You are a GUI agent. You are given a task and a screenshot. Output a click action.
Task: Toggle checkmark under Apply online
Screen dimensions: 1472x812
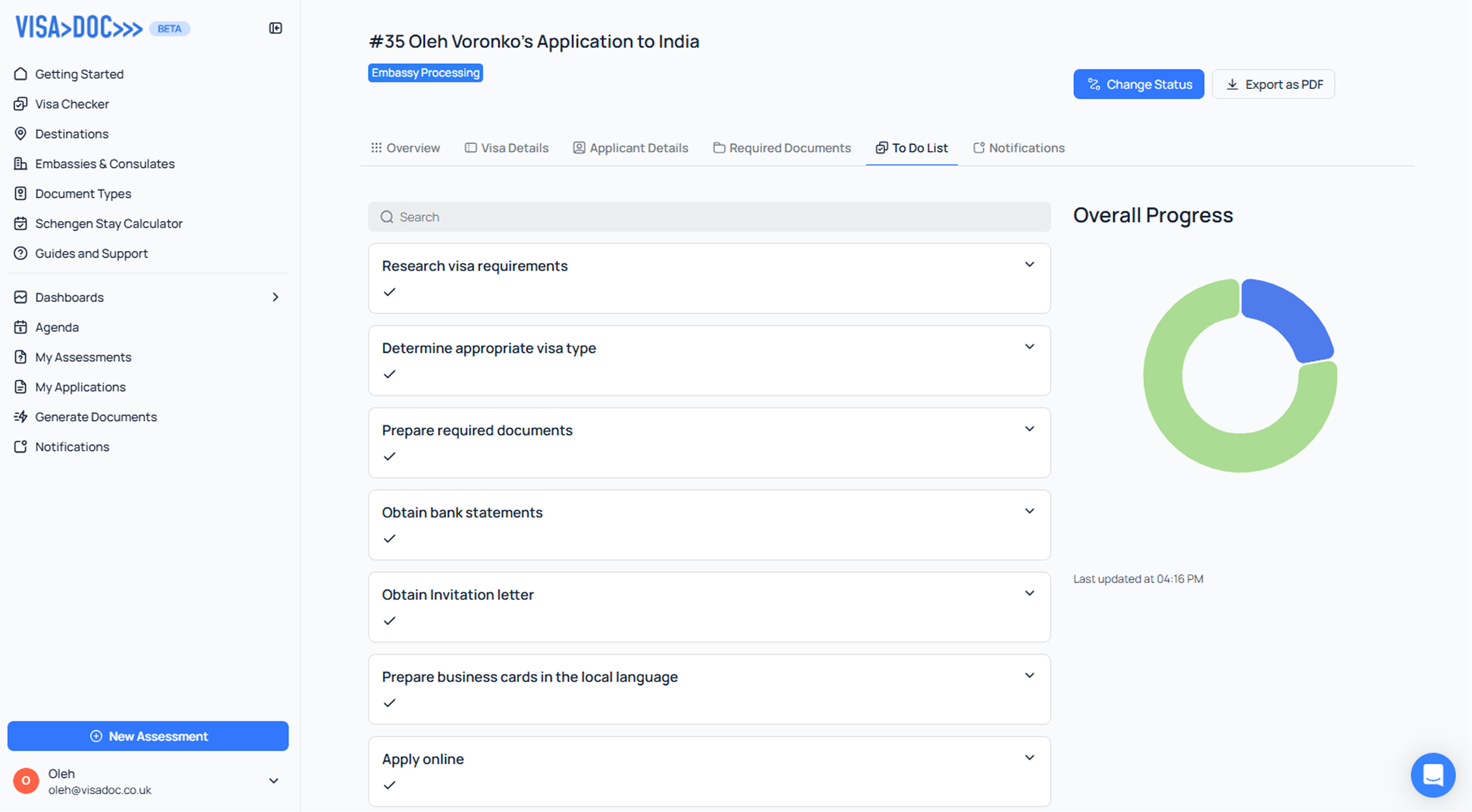390,785
